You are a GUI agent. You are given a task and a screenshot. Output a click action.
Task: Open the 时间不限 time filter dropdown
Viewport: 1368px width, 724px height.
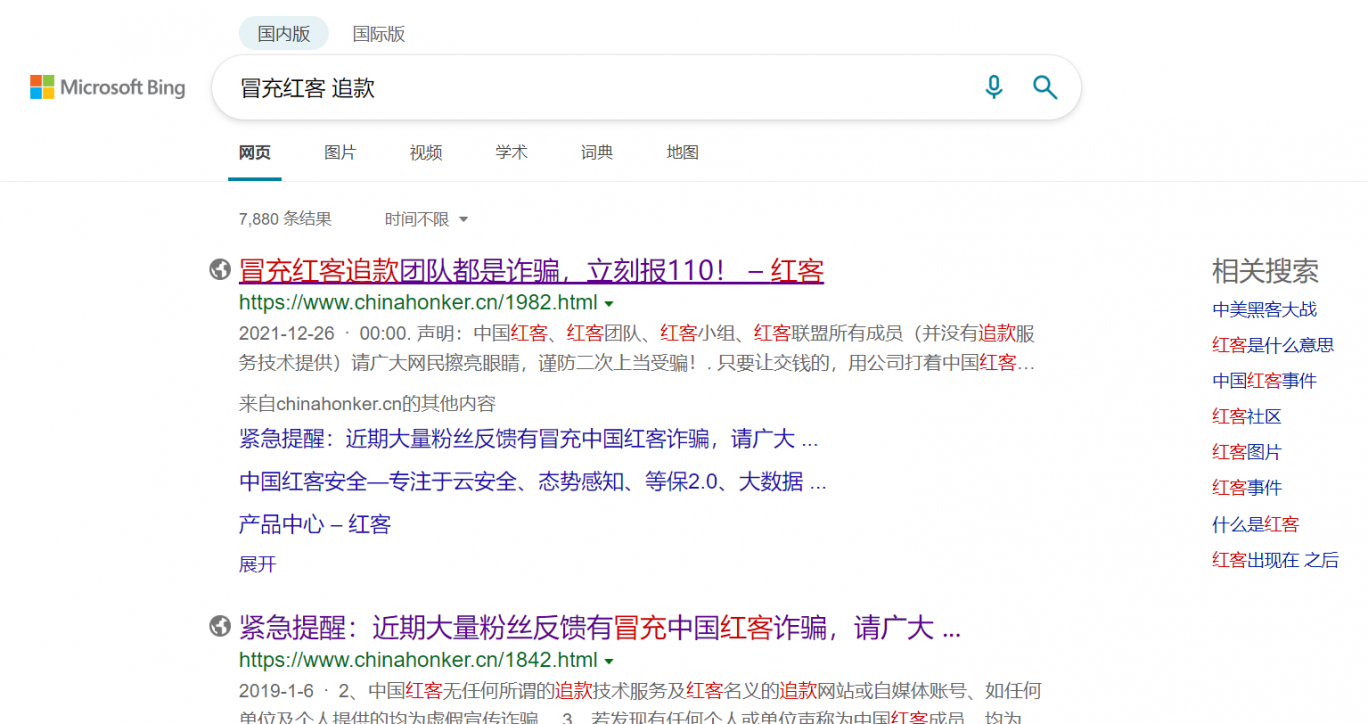426,219
